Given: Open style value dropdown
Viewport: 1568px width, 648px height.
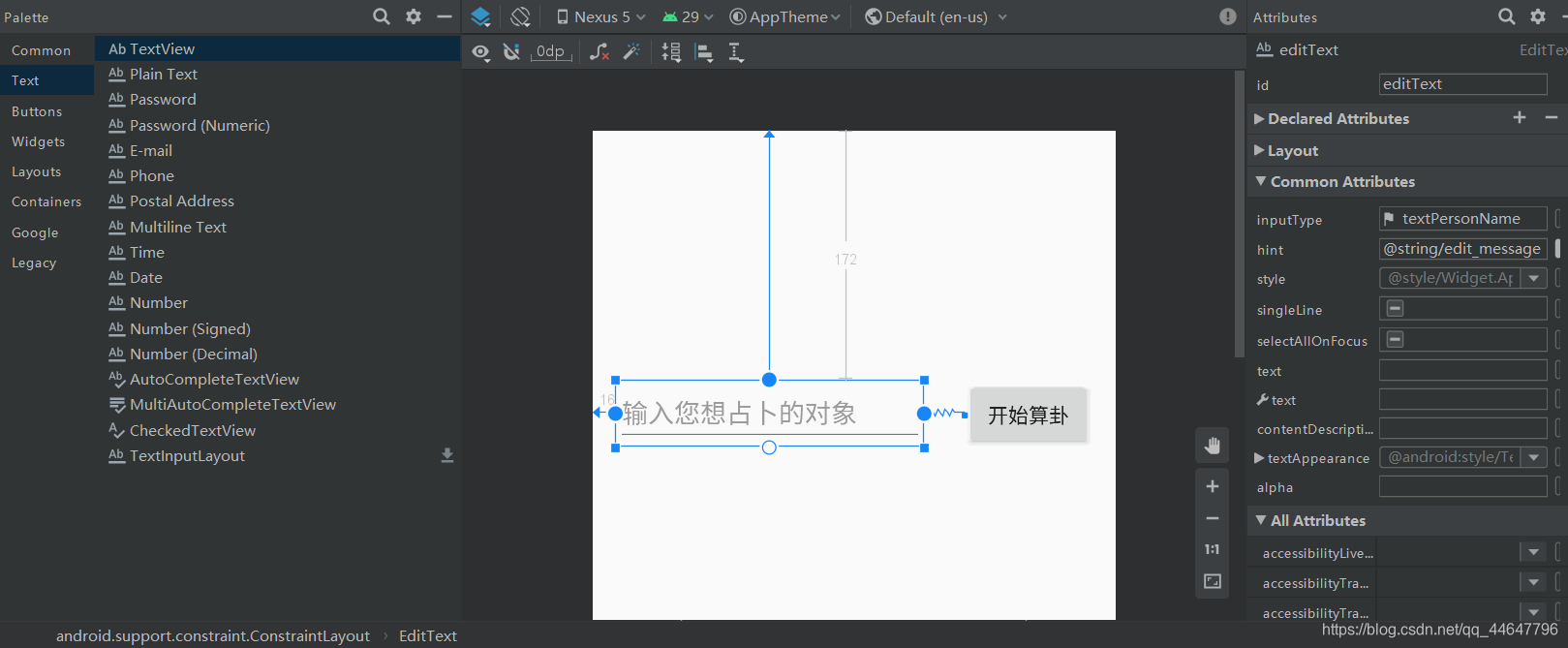Looking at the screenshot, I should pos(1533,278).
